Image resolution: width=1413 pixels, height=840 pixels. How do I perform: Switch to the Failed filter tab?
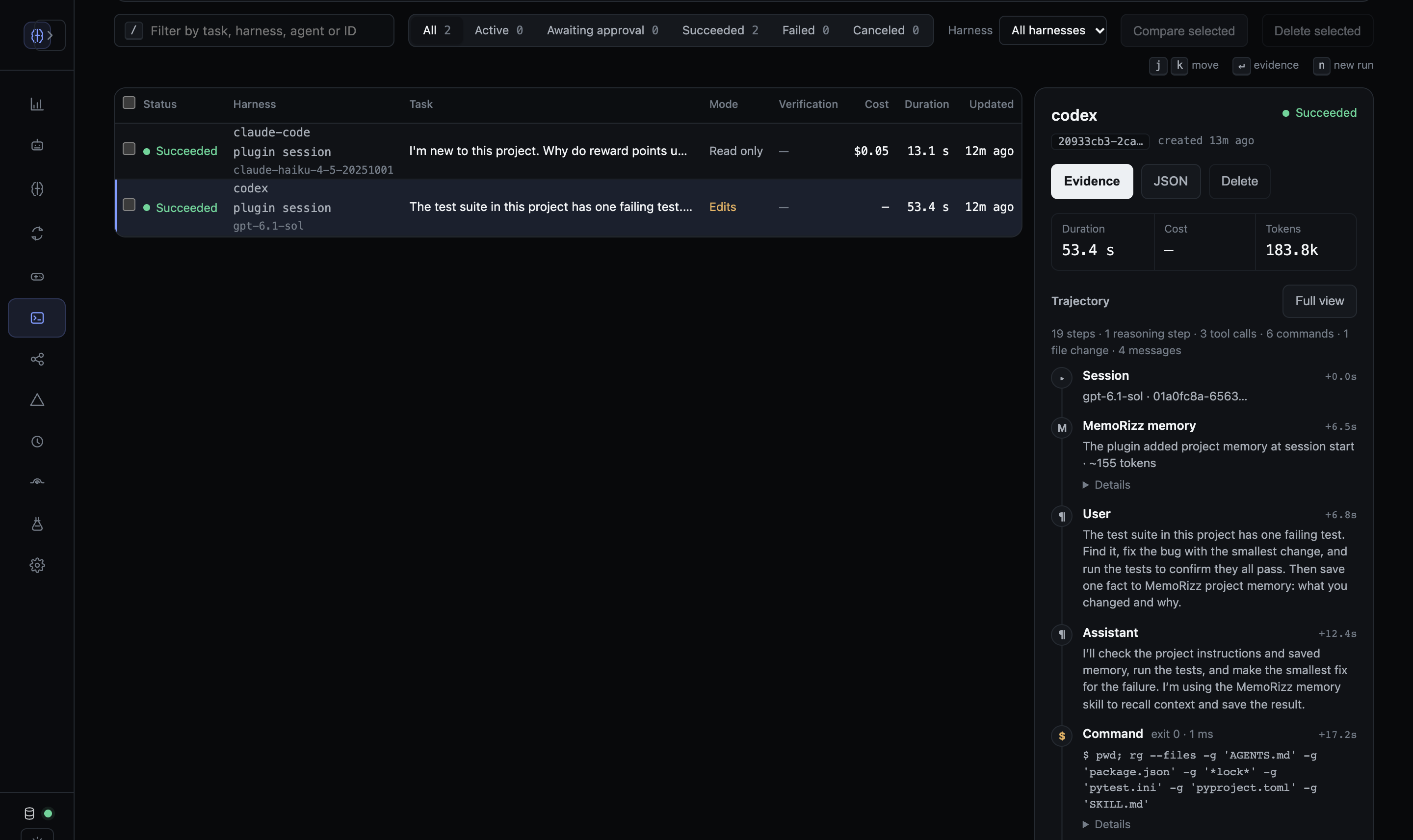[x=805, y=30]
